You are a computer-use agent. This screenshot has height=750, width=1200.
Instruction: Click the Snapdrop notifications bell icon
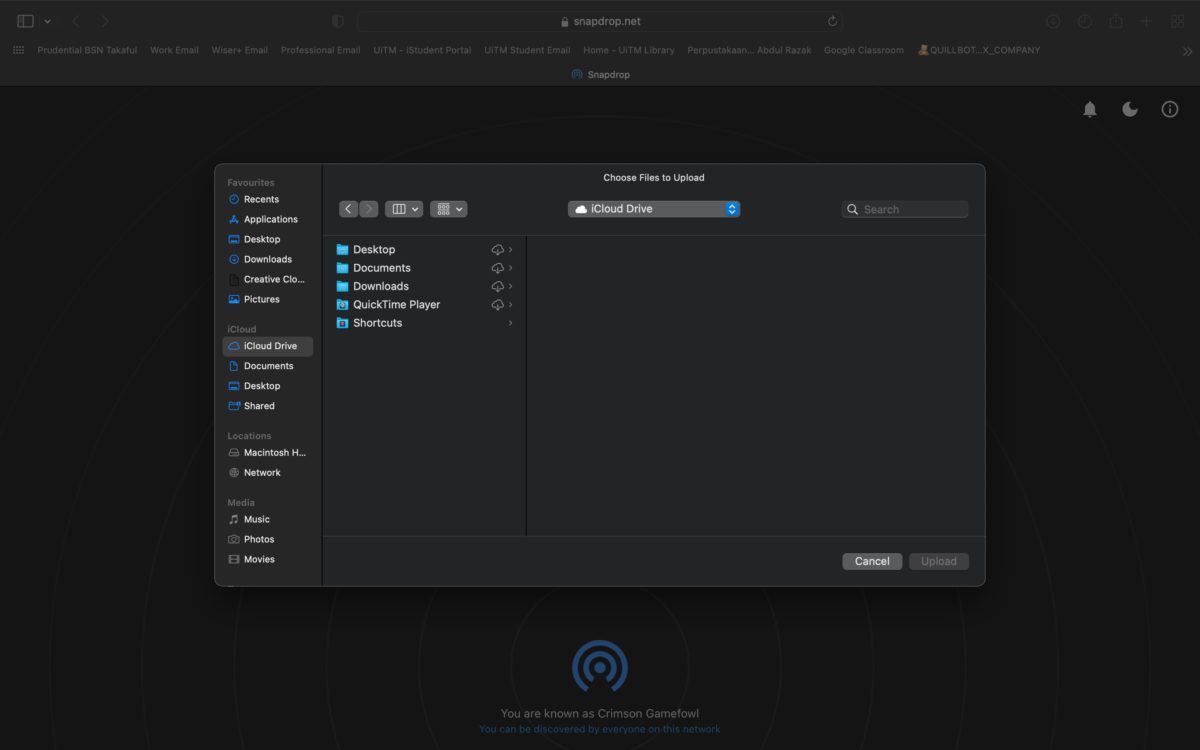1090,110
